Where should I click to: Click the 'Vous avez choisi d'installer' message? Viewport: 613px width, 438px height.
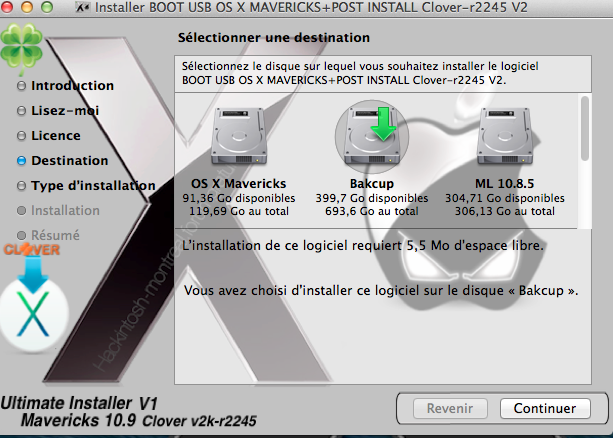pos(381,291)
